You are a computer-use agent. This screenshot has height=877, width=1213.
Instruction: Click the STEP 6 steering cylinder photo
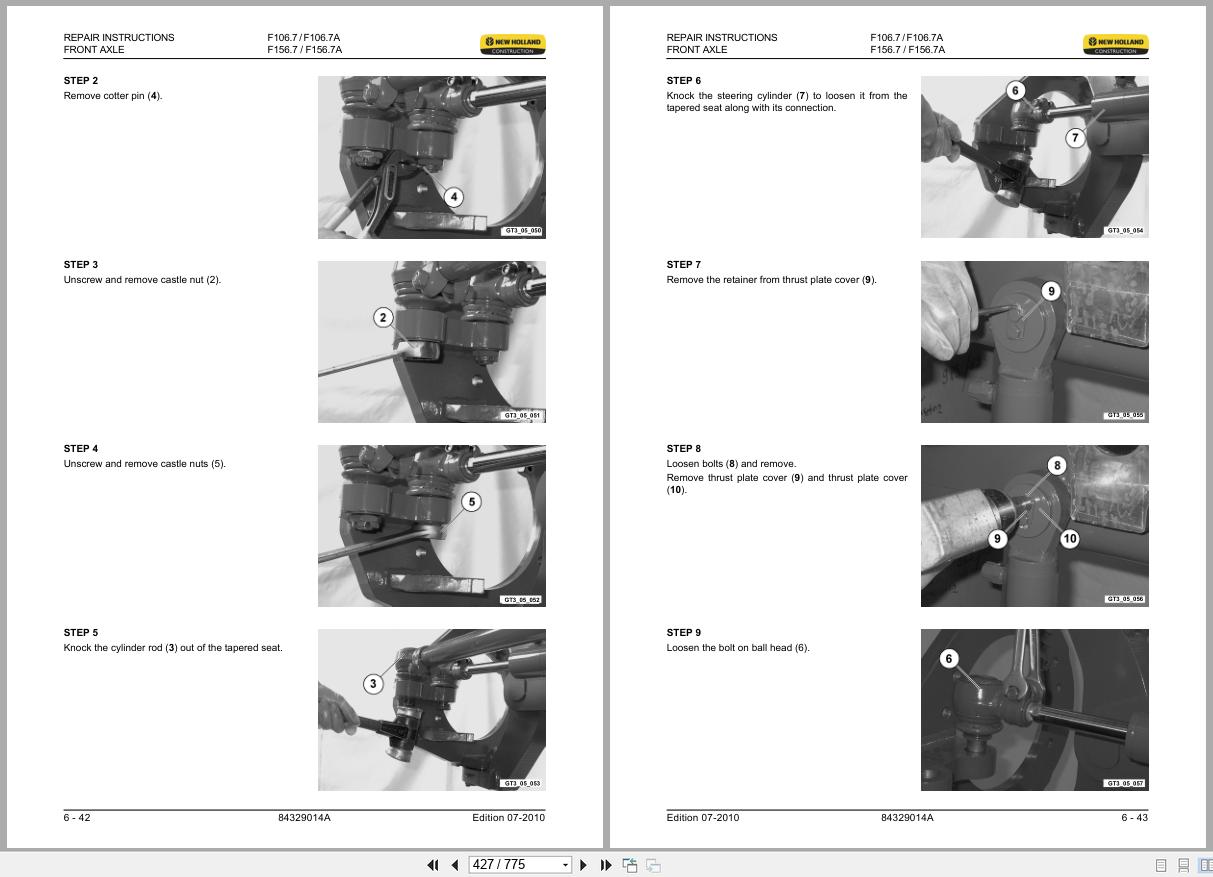(x=1035, y=157)
